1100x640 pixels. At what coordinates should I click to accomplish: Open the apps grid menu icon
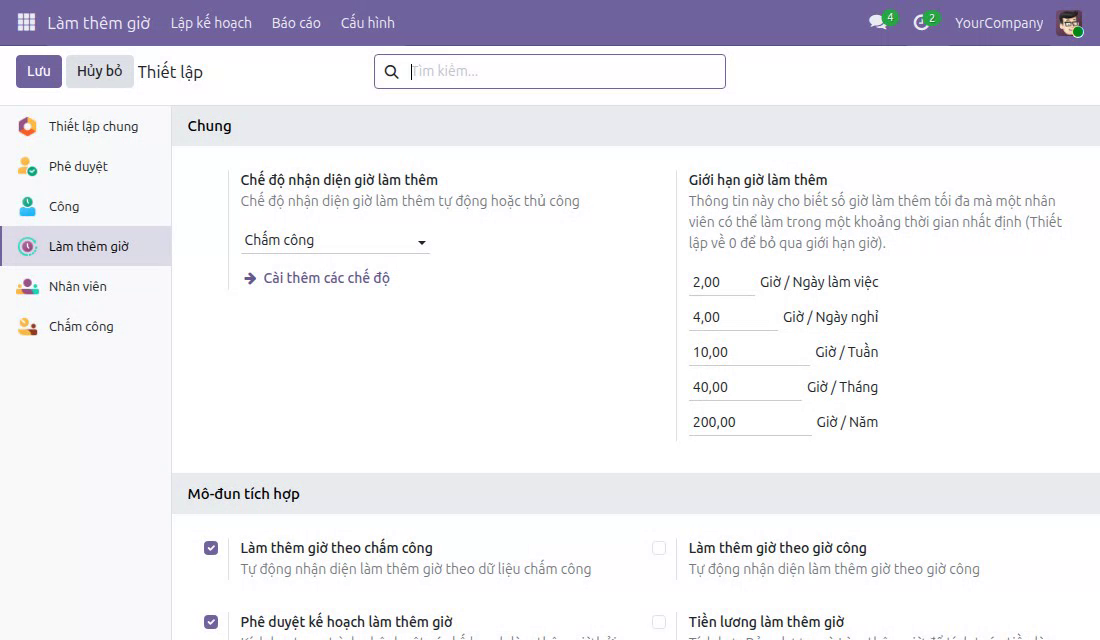(26, 22)
